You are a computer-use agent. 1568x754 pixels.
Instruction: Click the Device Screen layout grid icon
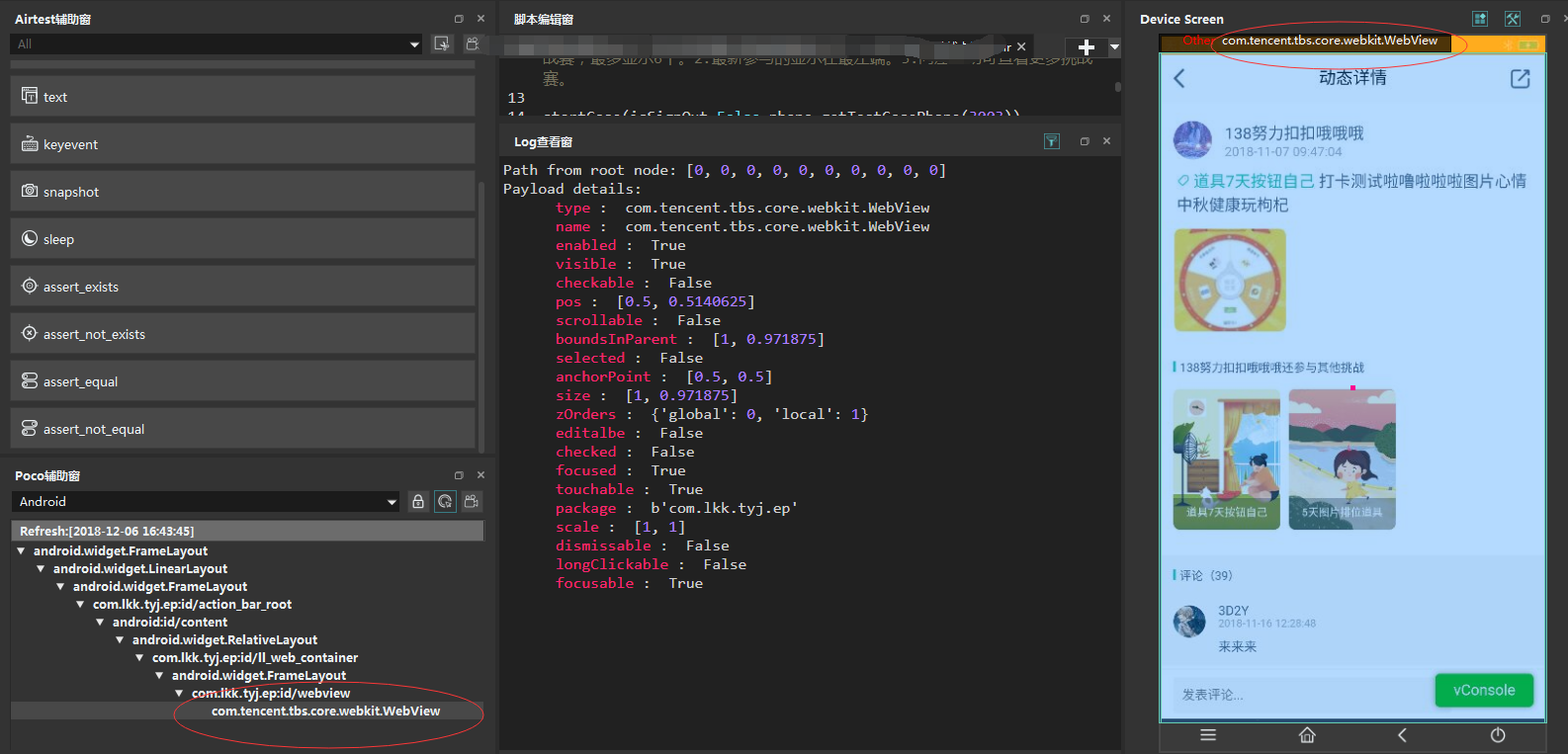coord(1480,19)
